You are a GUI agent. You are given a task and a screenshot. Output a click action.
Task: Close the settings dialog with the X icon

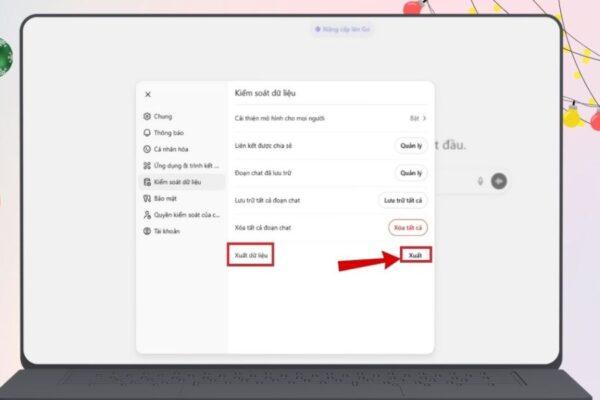pyautogui.click(x=148, y=95)
